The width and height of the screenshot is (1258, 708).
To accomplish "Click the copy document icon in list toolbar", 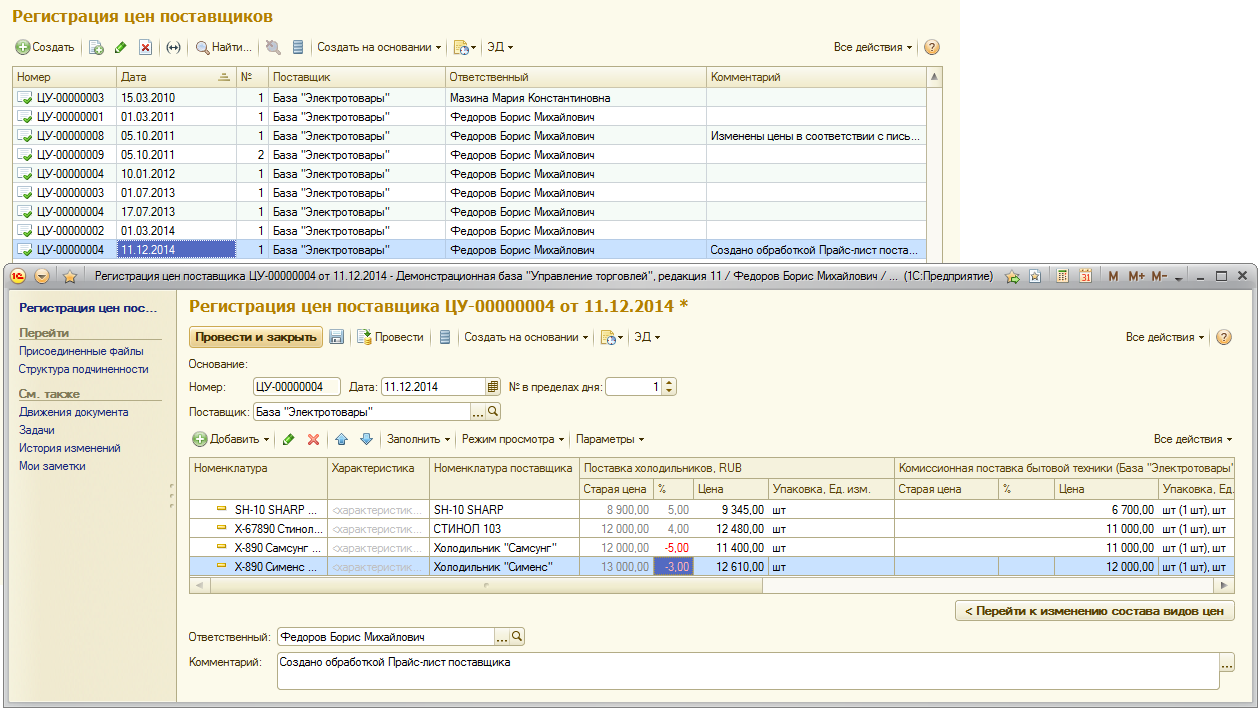I will point(96,47).
